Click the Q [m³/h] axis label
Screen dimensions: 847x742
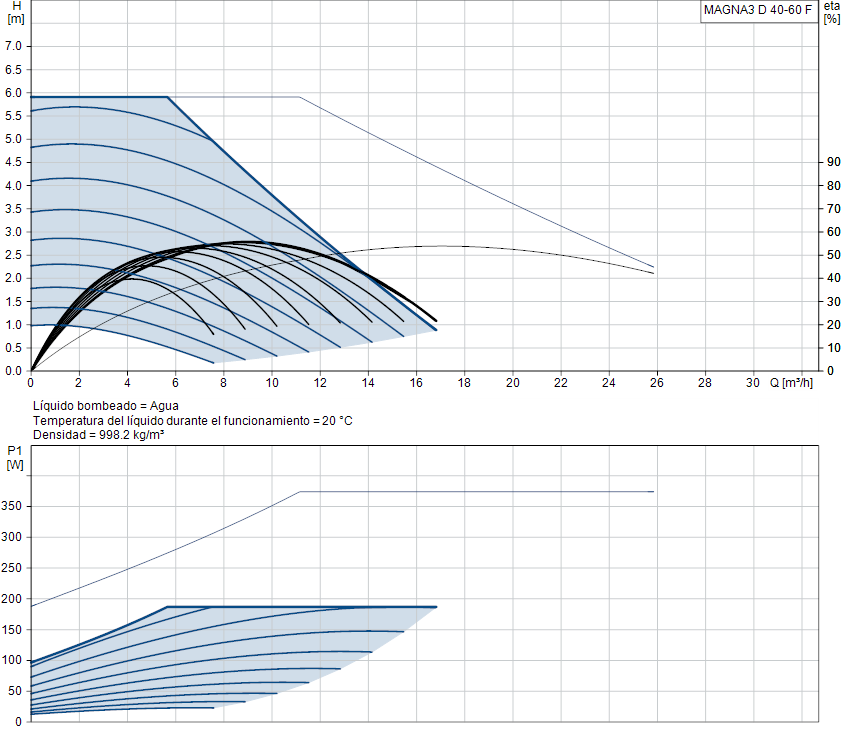791,383
